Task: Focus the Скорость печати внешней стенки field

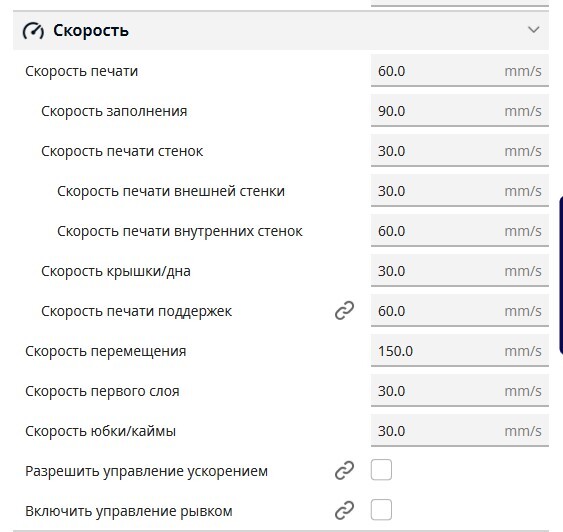Action: point(460,191)
